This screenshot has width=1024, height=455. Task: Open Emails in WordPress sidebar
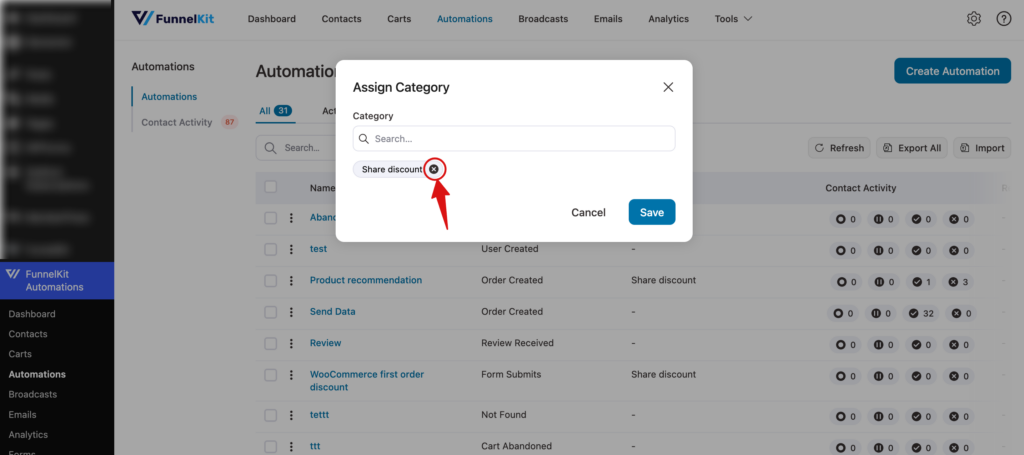tap(22, 415)
